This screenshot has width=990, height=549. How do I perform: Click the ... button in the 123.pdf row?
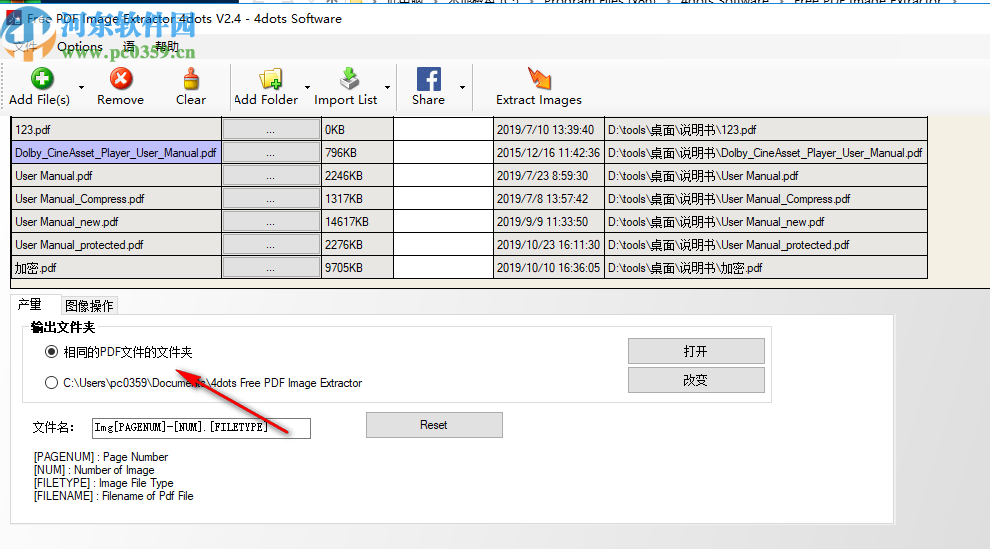tap(271, 130)
